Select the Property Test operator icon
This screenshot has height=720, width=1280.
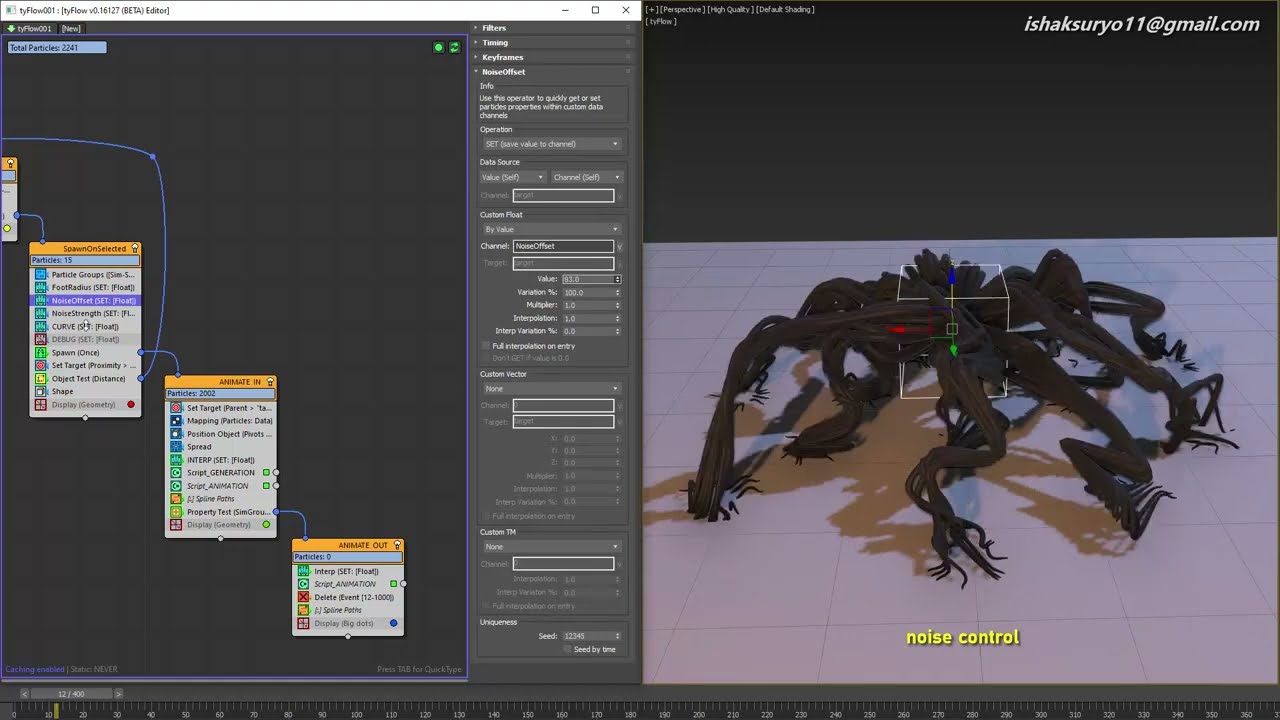[x=176, y=512]
